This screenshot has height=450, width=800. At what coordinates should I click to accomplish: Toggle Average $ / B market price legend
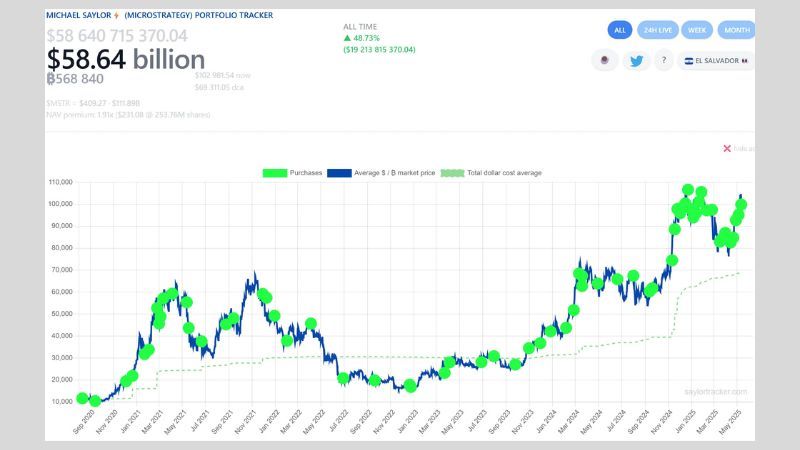click(381, 173)
